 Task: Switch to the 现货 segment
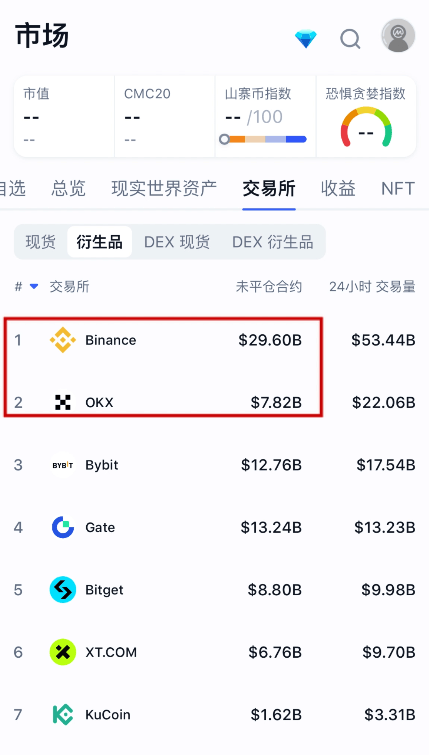(x=40, y=242)
